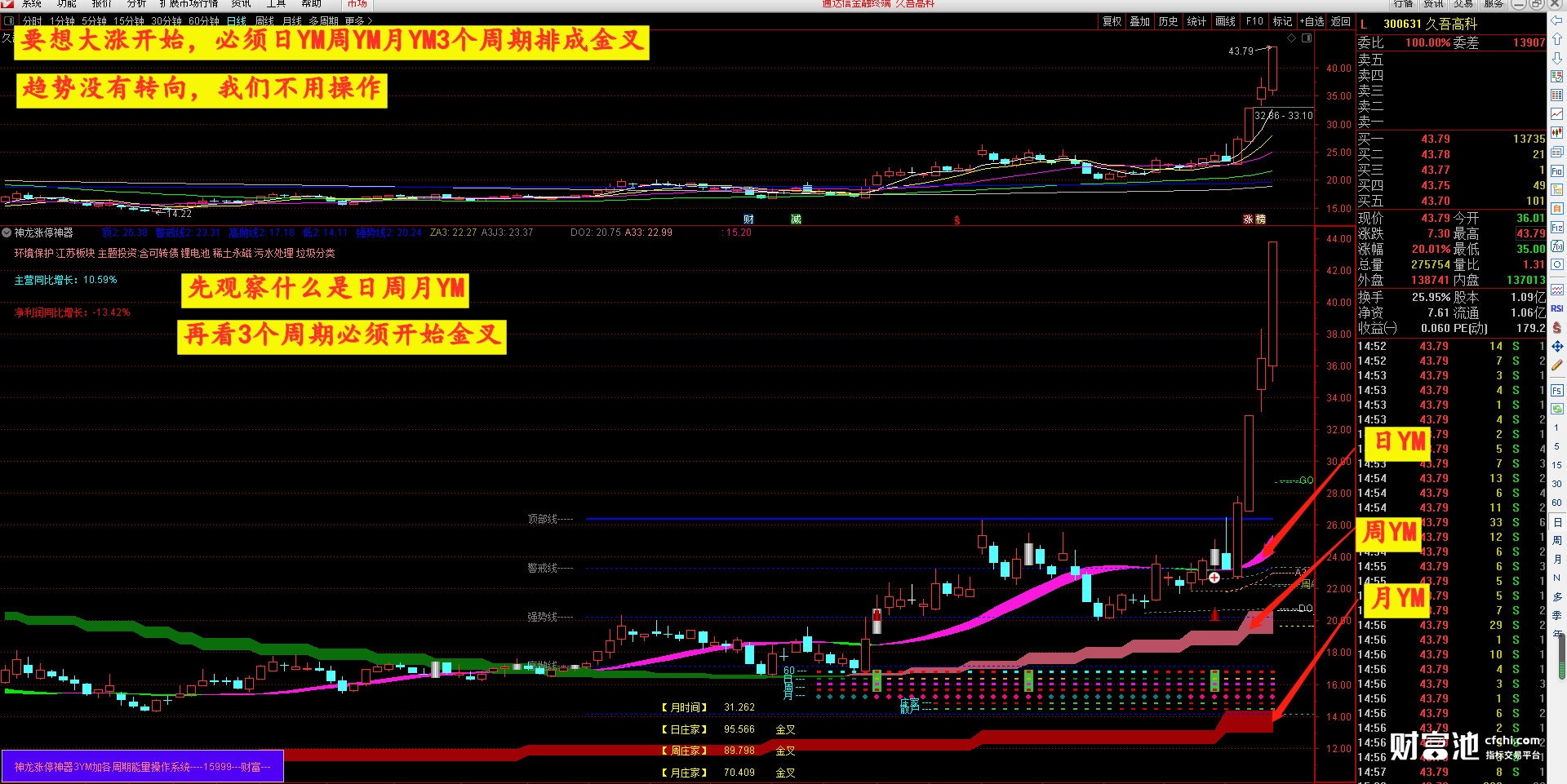Switch to the 60分钟 chart tab

(x=204, y=21)
